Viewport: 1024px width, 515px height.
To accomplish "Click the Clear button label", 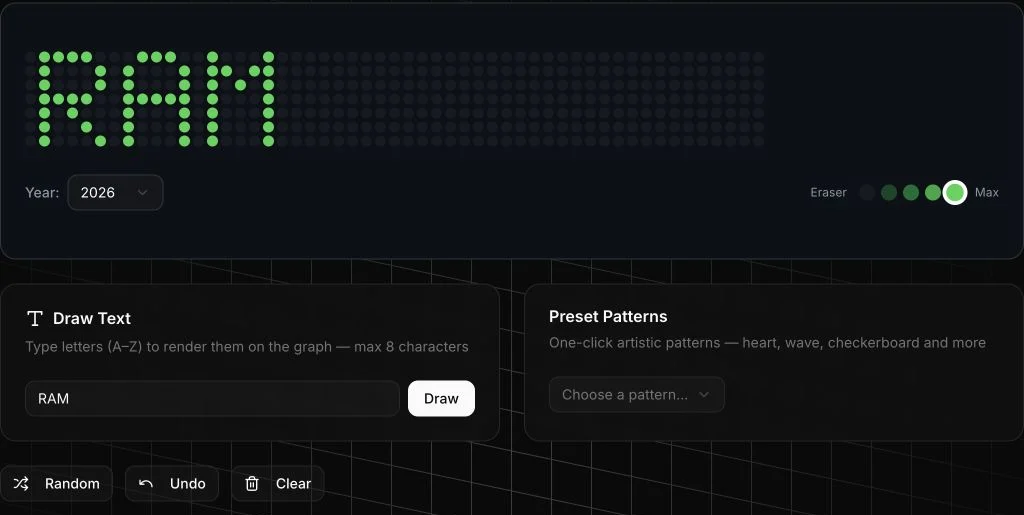I will (x=293, y=484).
